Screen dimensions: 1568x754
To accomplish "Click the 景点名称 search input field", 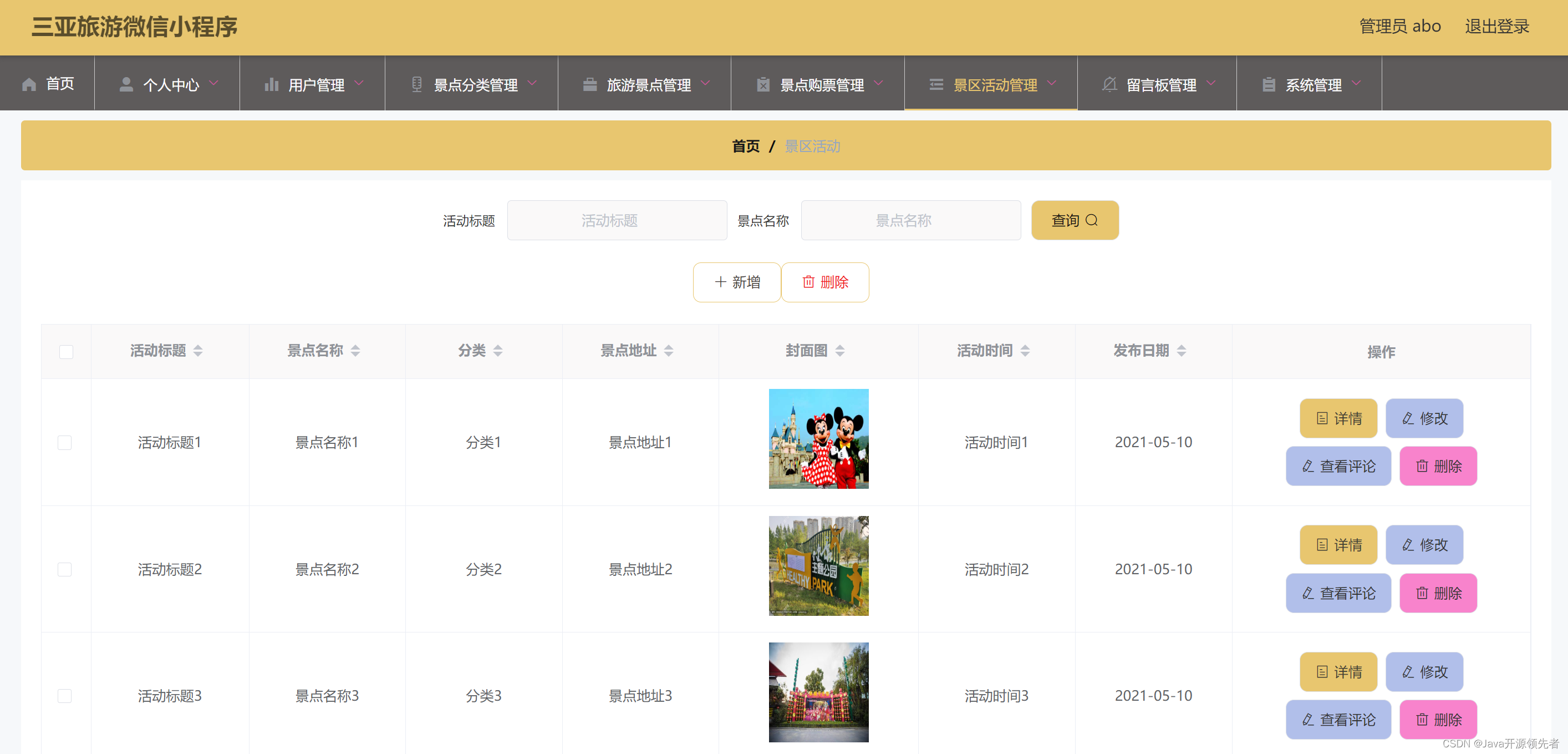I will pyautogui.click(x=910, y=220).
